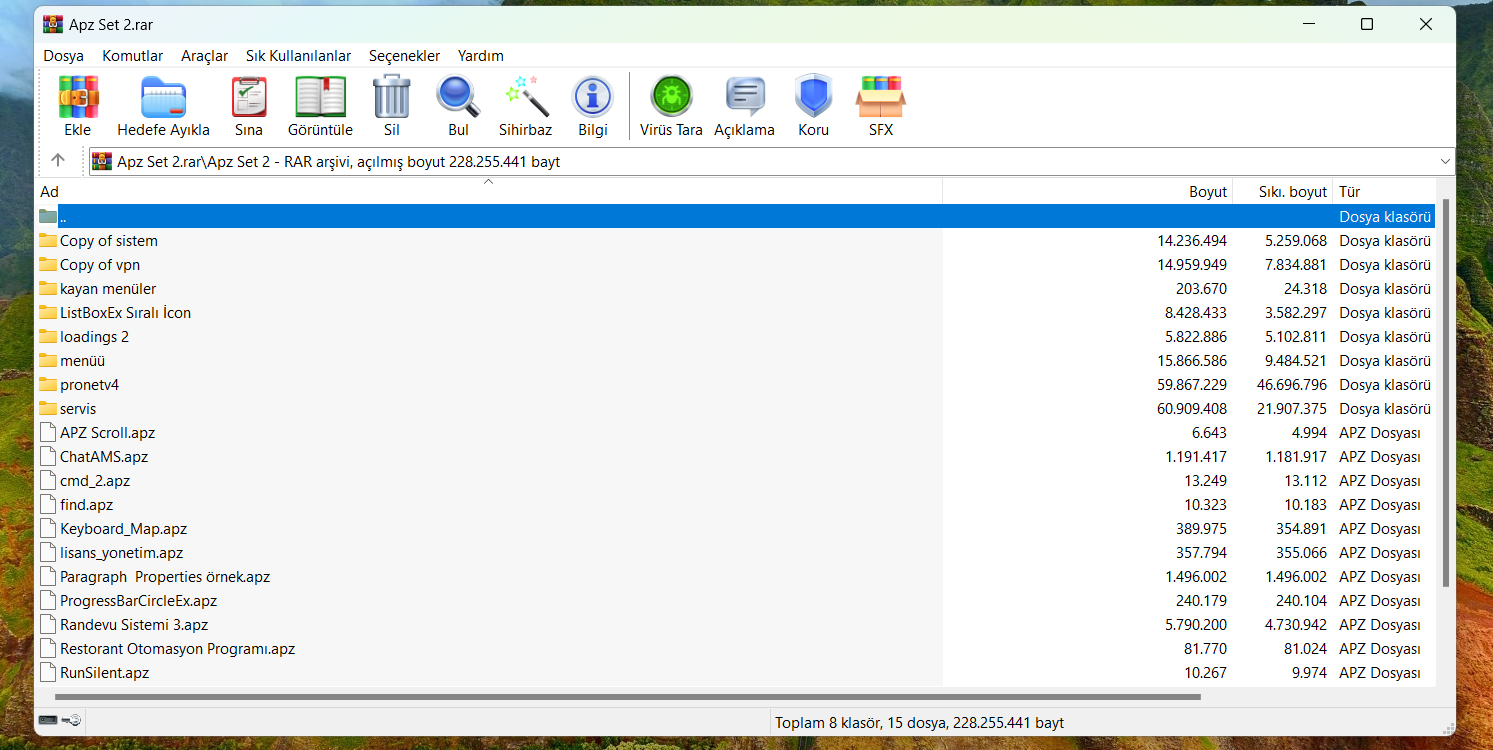Open the Sık Kullanılanlar menu
1493x750 pixels.
(x=299, y=56)
